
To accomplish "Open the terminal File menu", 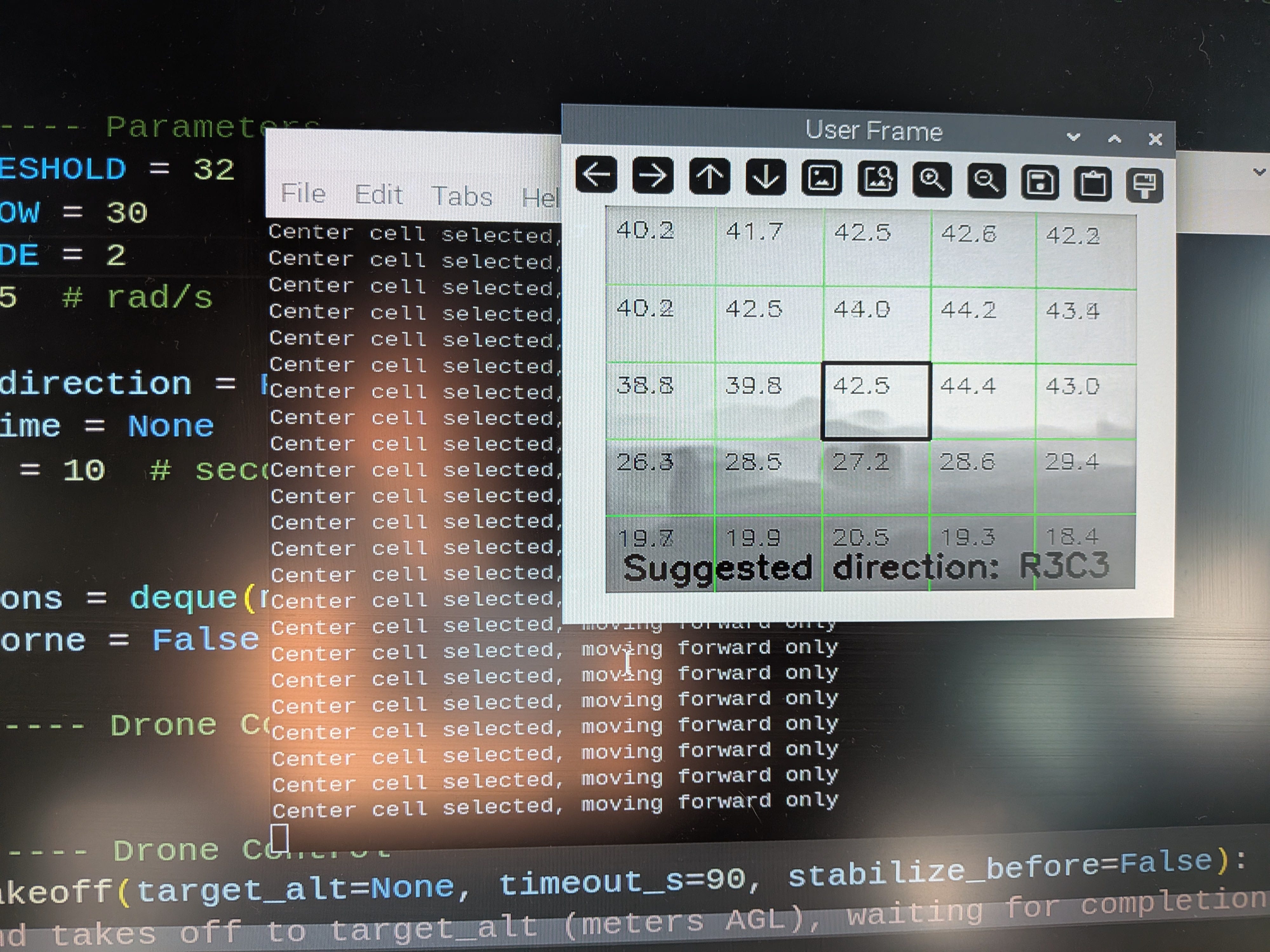I will pos(303,193).
